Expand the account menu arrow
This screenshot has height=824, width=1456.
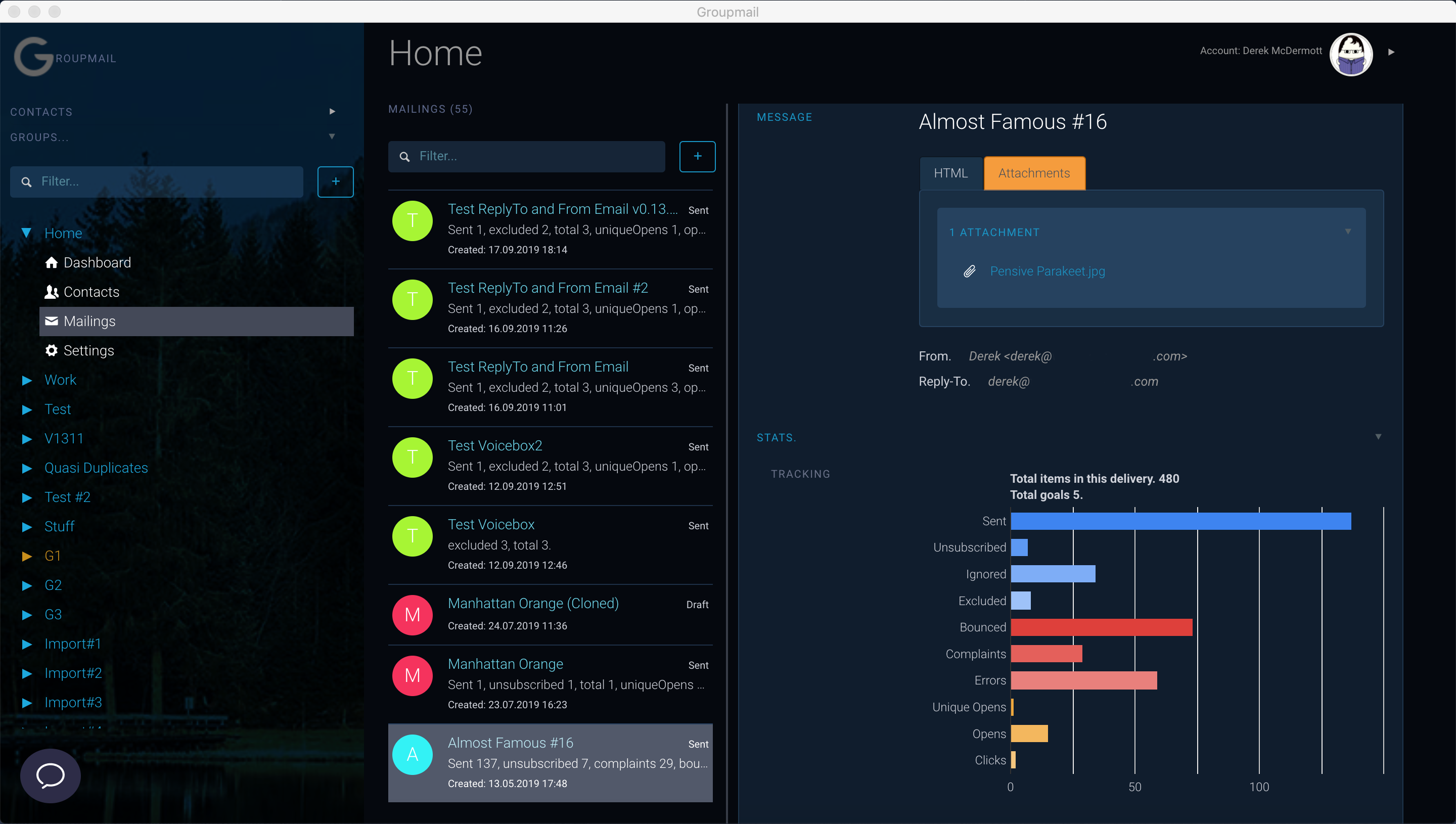coord(1391,52)
